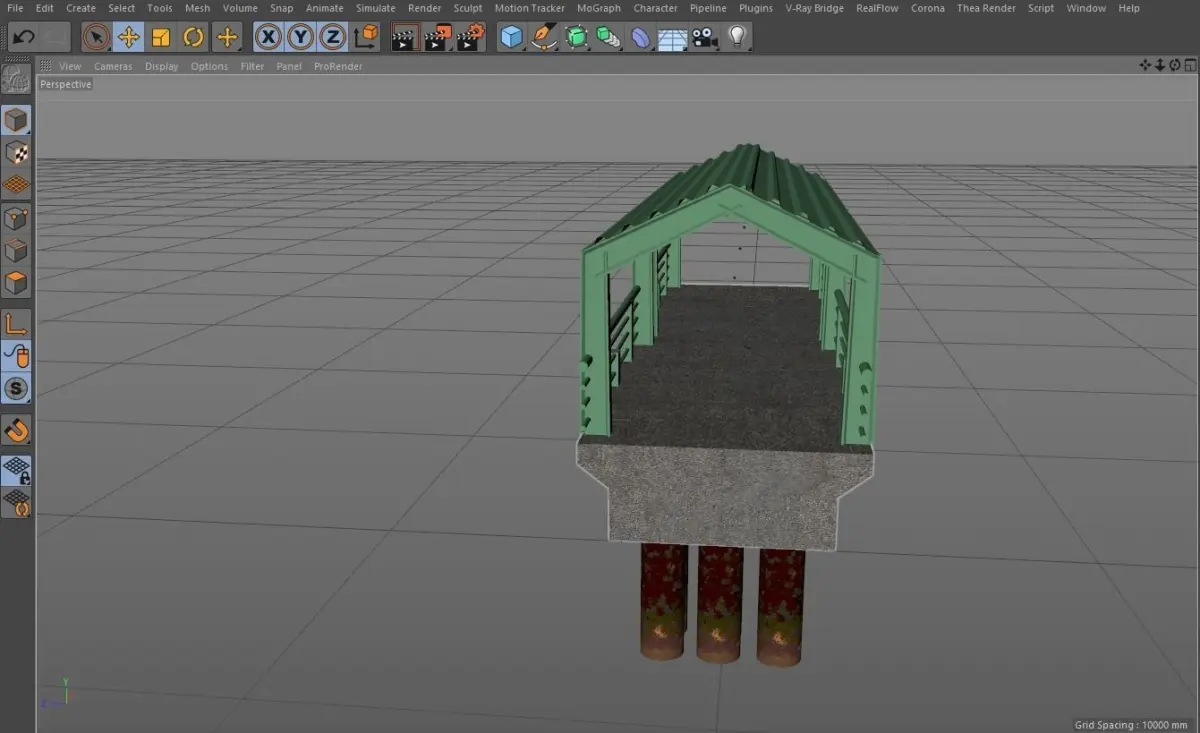The width and height of the screenshot is (1200, 733).
Task: Open the Motion Tracker menu
Action: [x=530, y=8]
